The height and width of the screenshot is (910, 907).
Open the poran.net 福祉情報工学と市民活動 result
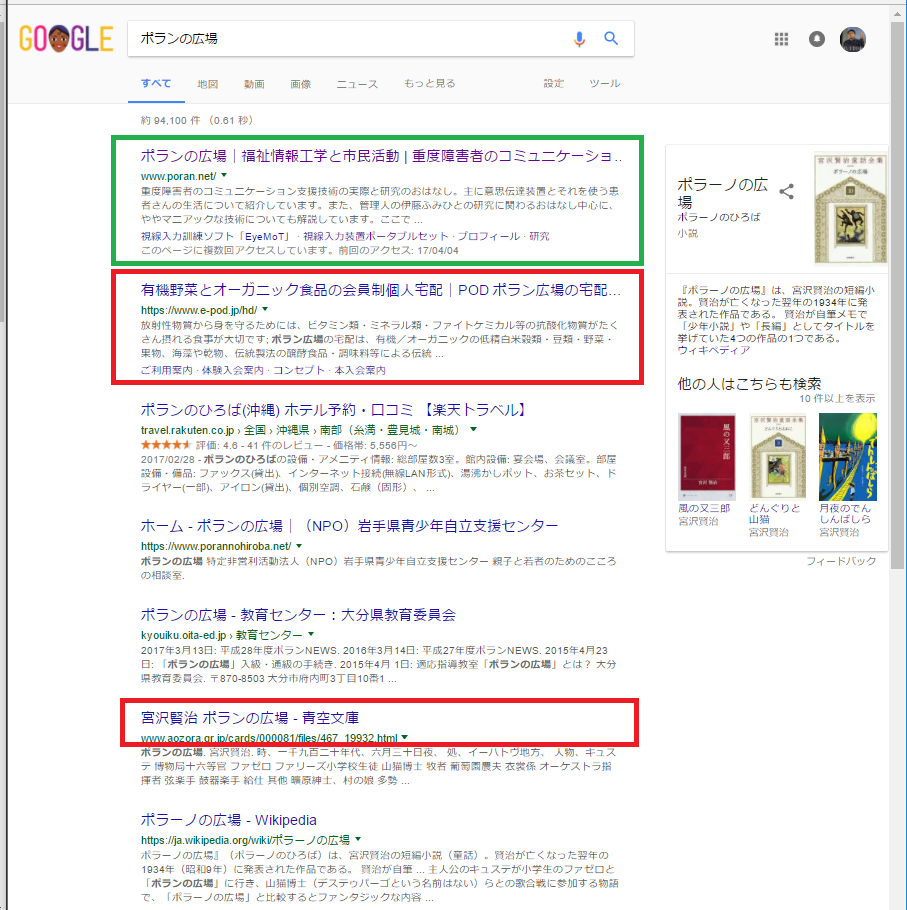coord(381,156)
